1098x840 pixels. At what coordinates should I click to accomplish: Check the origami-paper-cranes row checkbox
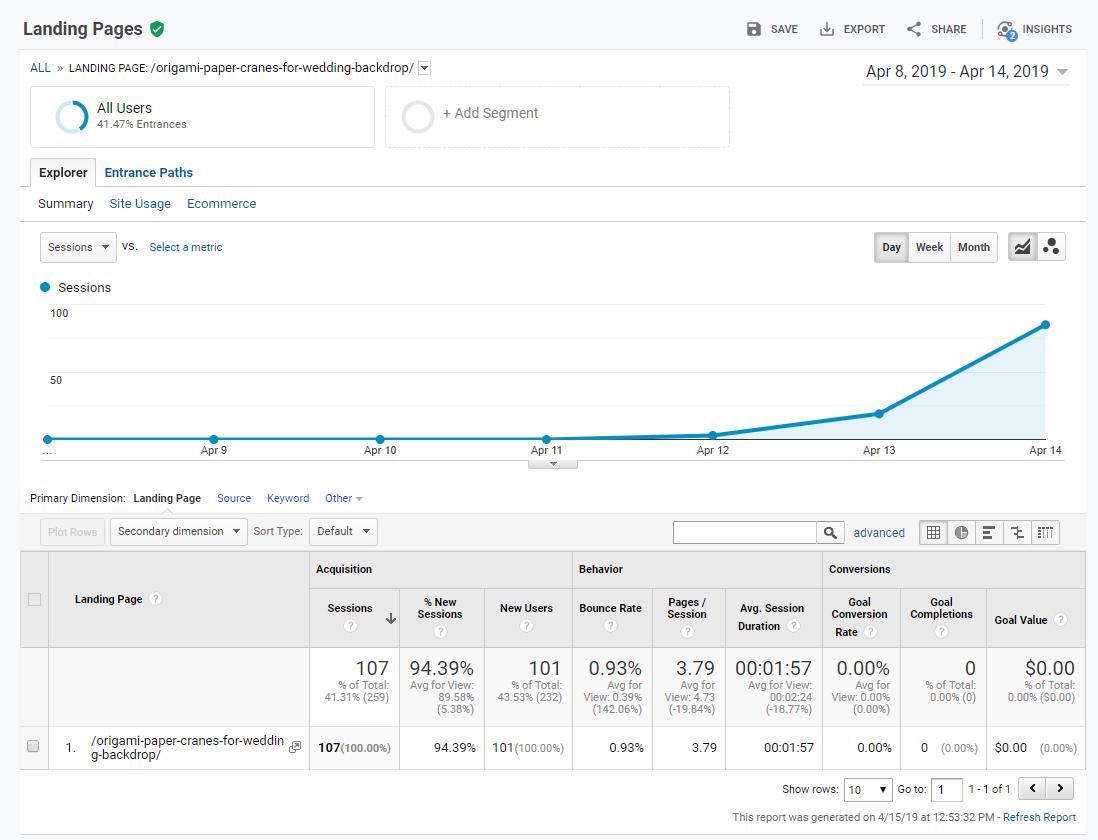click(33, 746)
